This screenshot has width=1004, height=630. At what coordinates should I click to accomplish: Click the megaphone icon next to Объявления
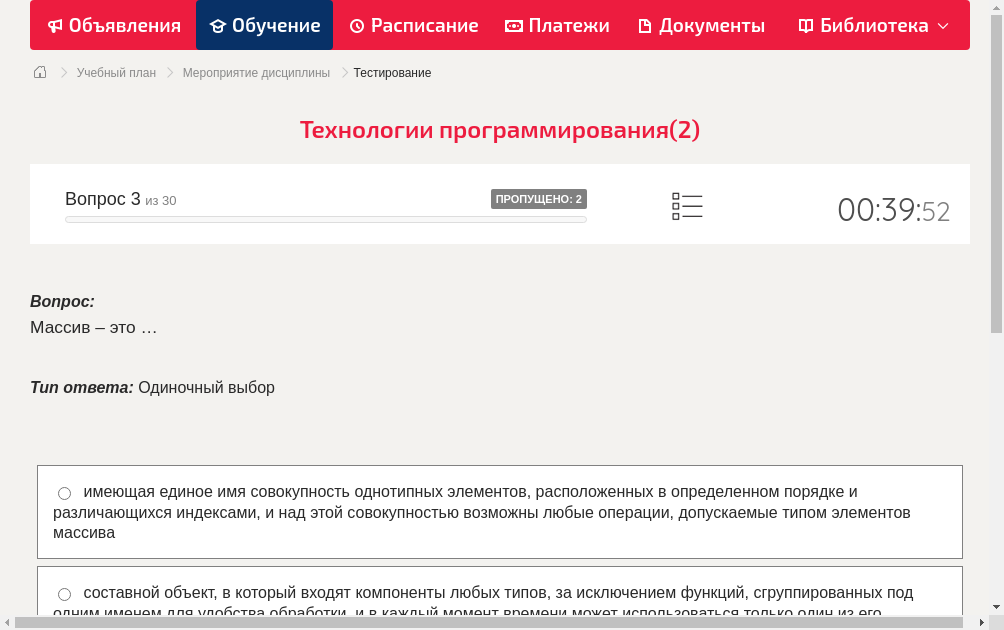click(x=54, y=25)
